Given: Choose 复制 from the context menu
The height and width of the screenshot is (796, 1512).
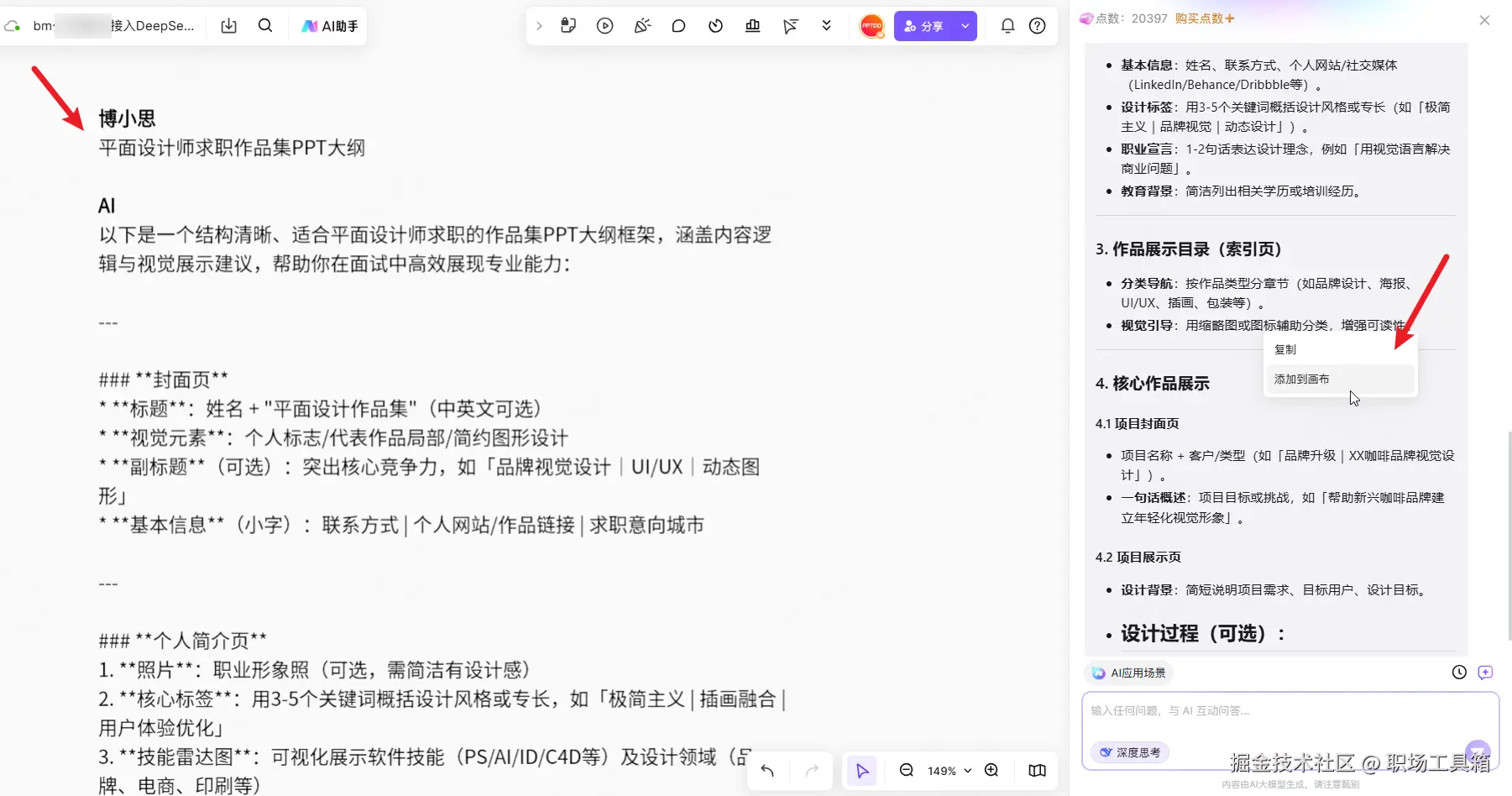Looking at the screenshot, I should tap(1340, 349).
